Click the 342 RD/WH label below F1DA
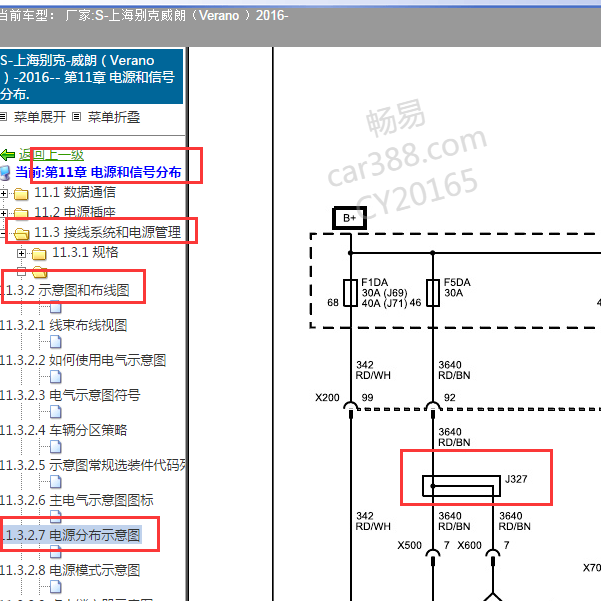Viewport: 601px width, 601px height. (x=373, y=370)
